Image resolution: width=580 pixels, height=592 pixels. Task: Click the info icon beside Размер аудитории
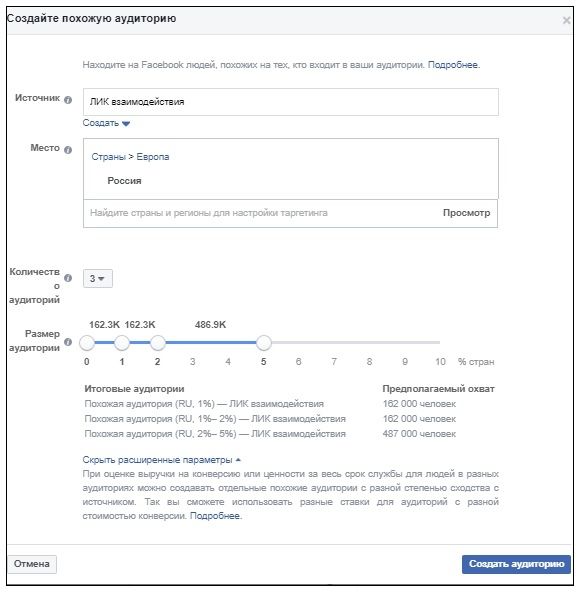(x=68, y=342)
